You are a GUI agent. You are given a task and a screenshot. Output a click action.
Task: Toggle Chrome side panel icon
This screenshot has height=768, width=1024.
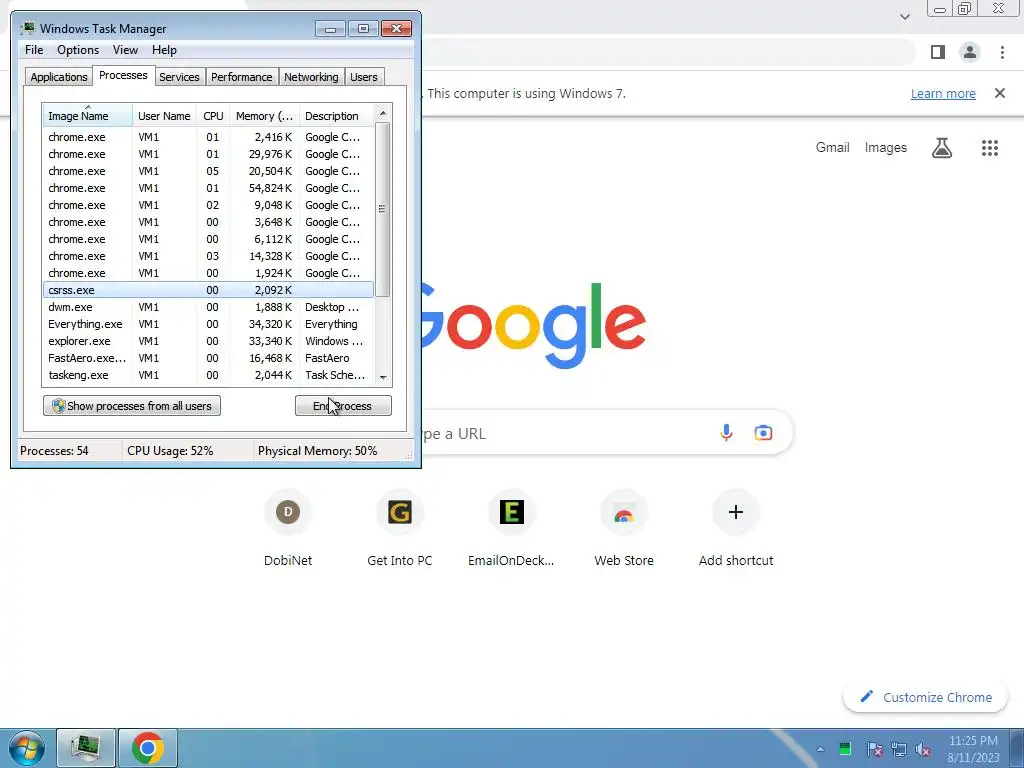[x=937, y=52]
